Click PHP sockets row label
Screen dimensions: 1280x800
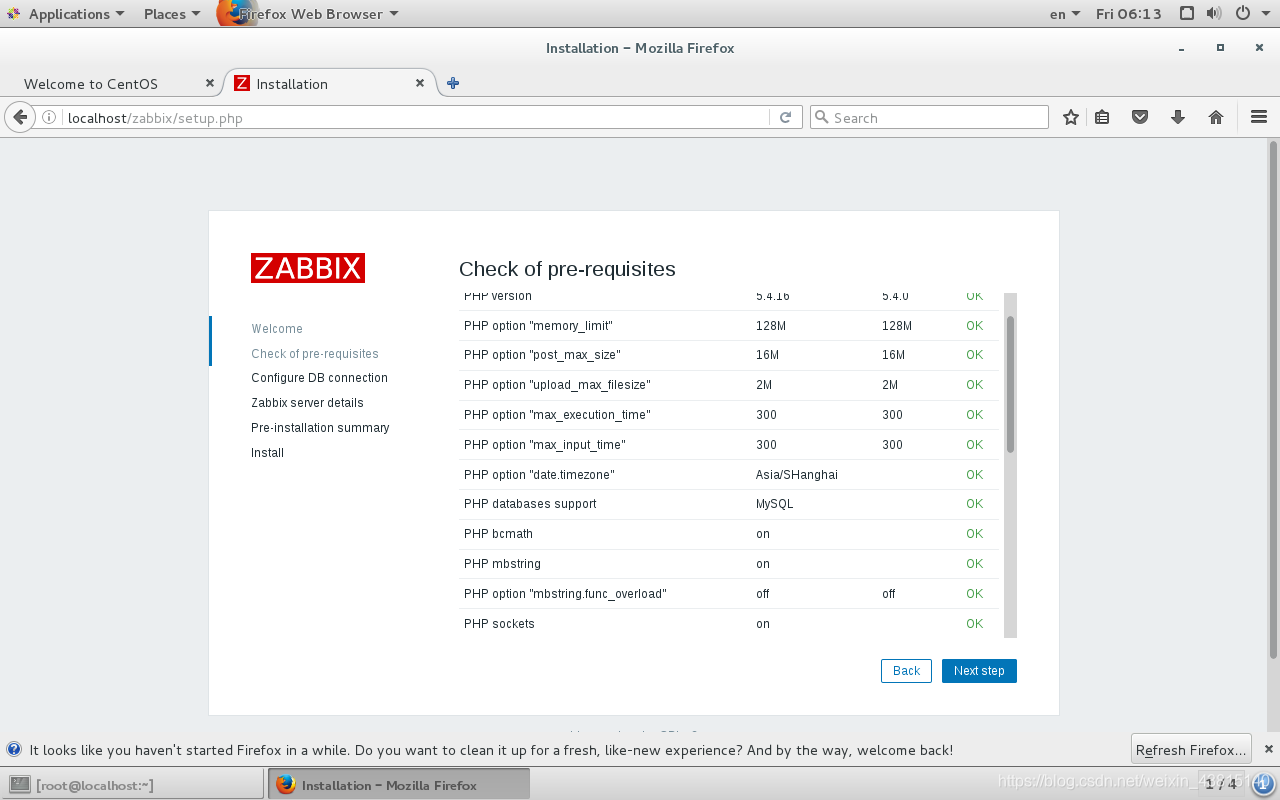[x=499, y=623]
